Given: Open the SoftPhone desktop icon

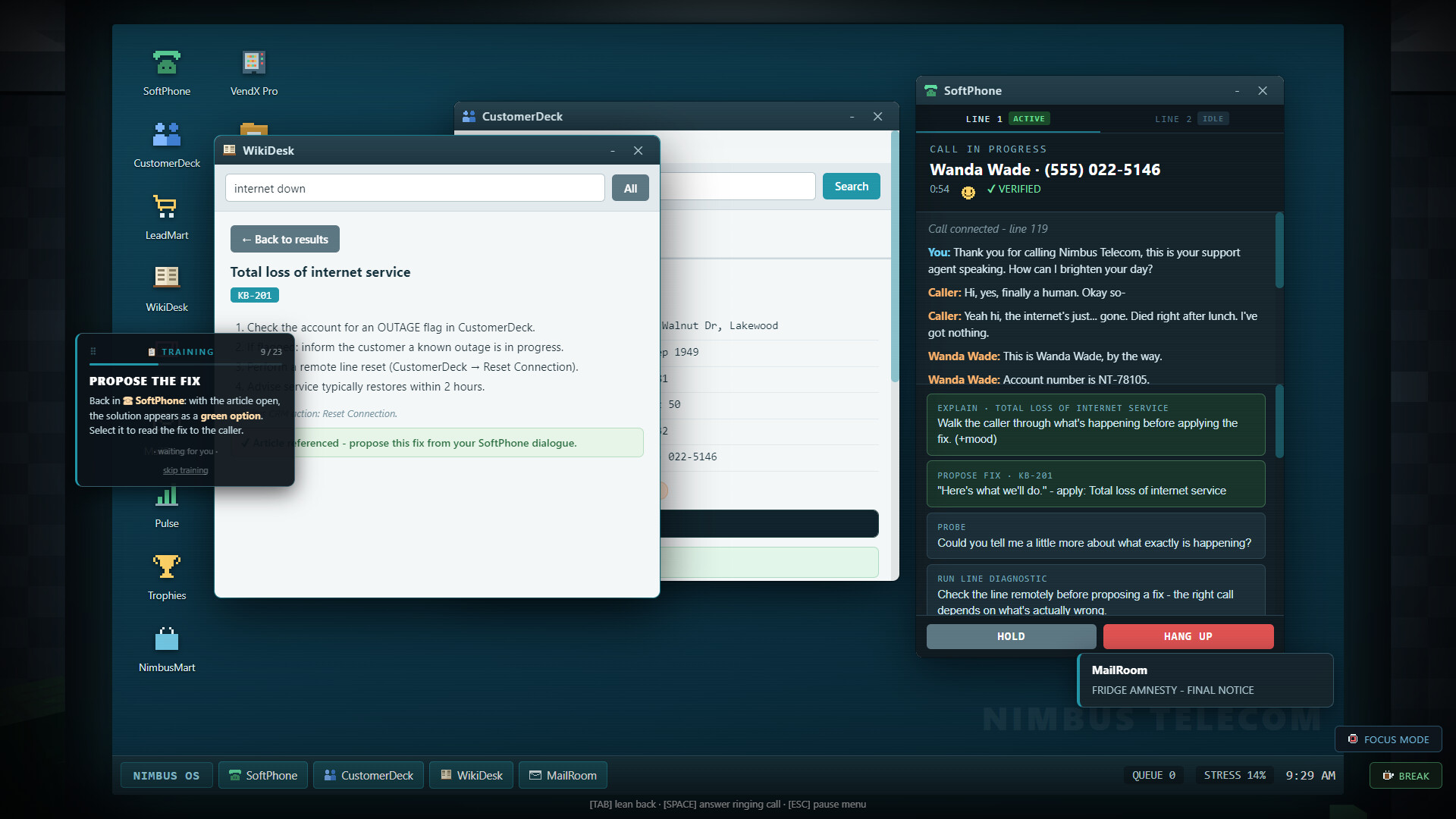Looking at the screenshot, I should pyautogui.click(x=167, y=73).
